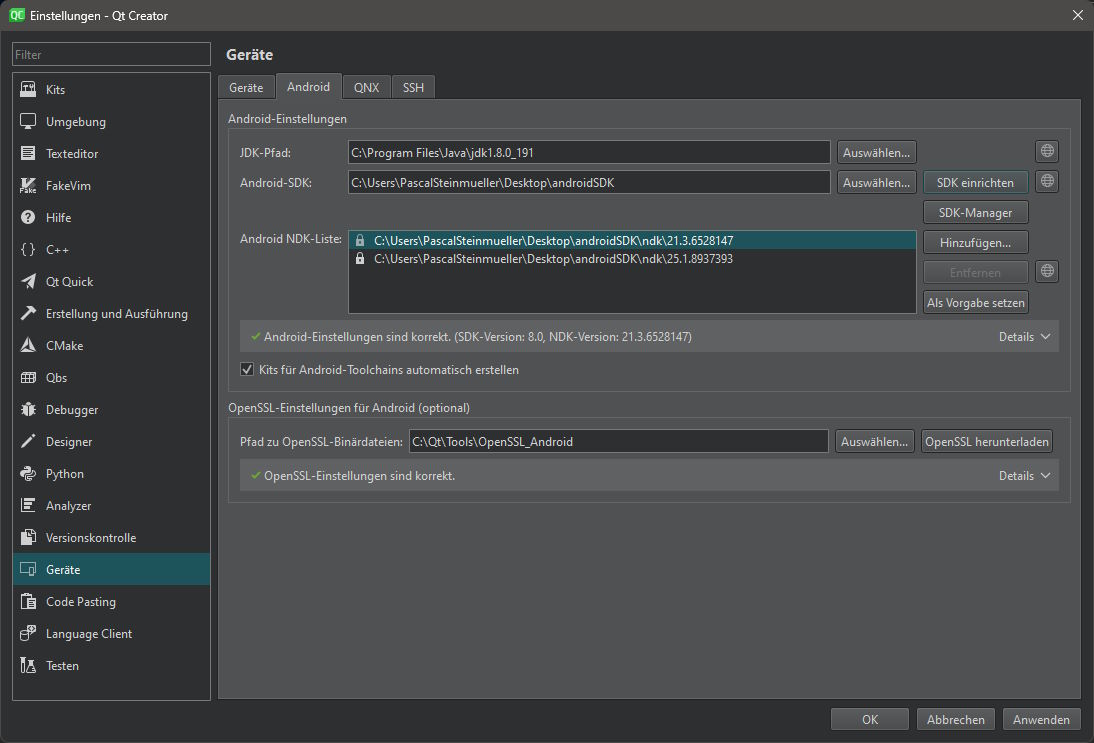
Task: Open the Texteditor category icon
Action: tap(28, 153)
